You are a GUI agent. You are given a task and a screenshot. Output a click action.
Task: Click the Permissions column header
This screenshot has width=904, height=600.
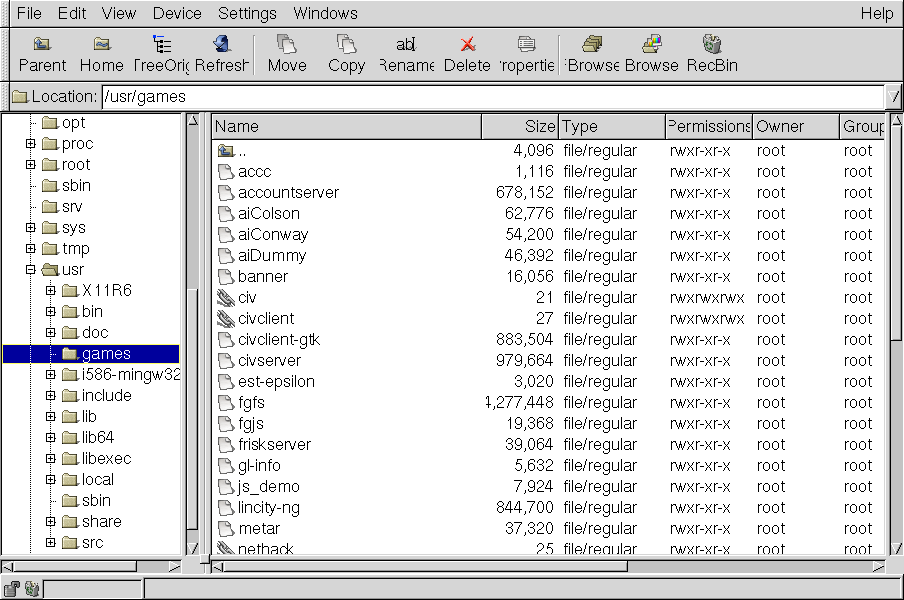pos(708,126)
